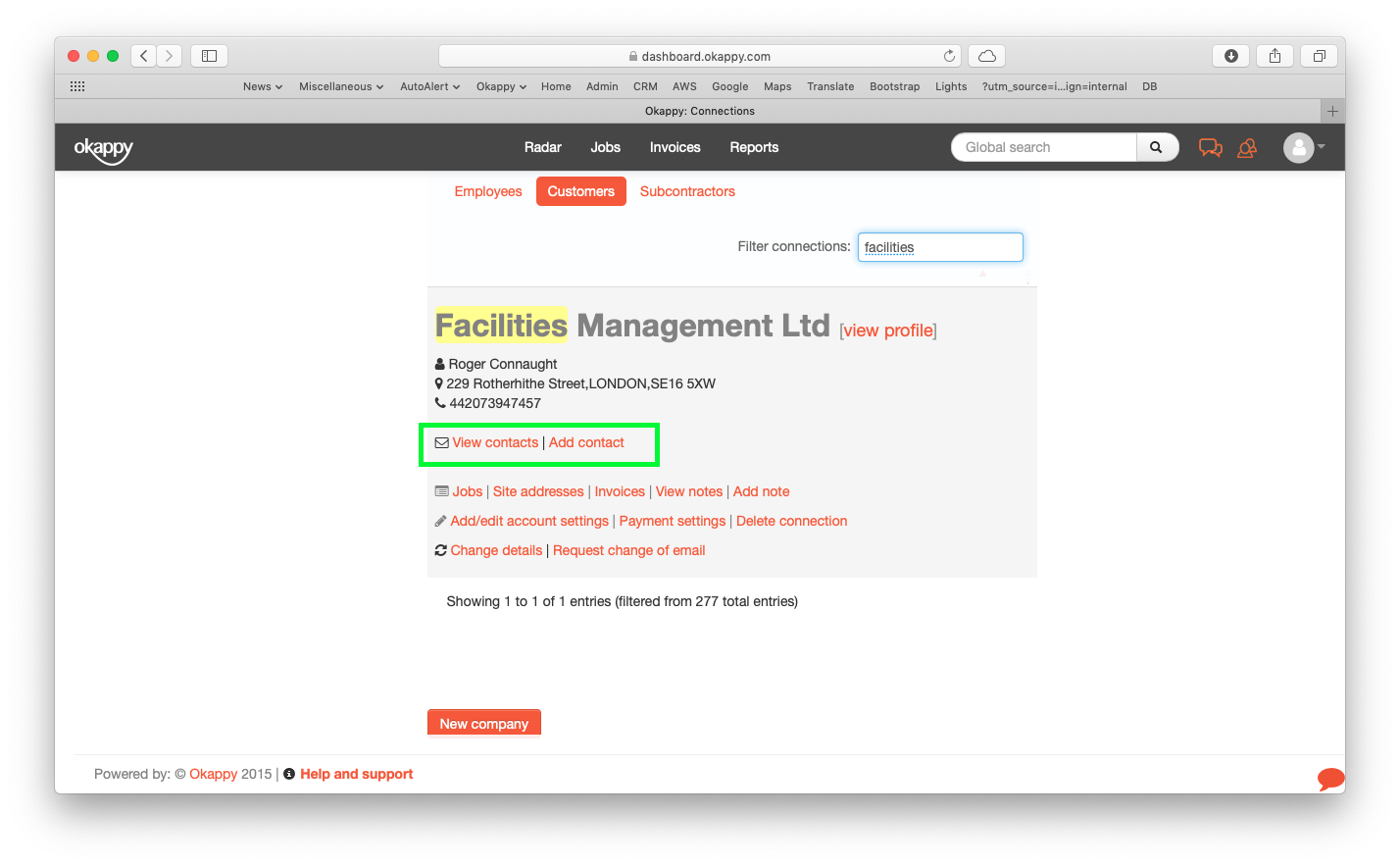This screenshot has height=866, width=1400.
Task: Open the Radar menu
Action: [x=543, y=147]
